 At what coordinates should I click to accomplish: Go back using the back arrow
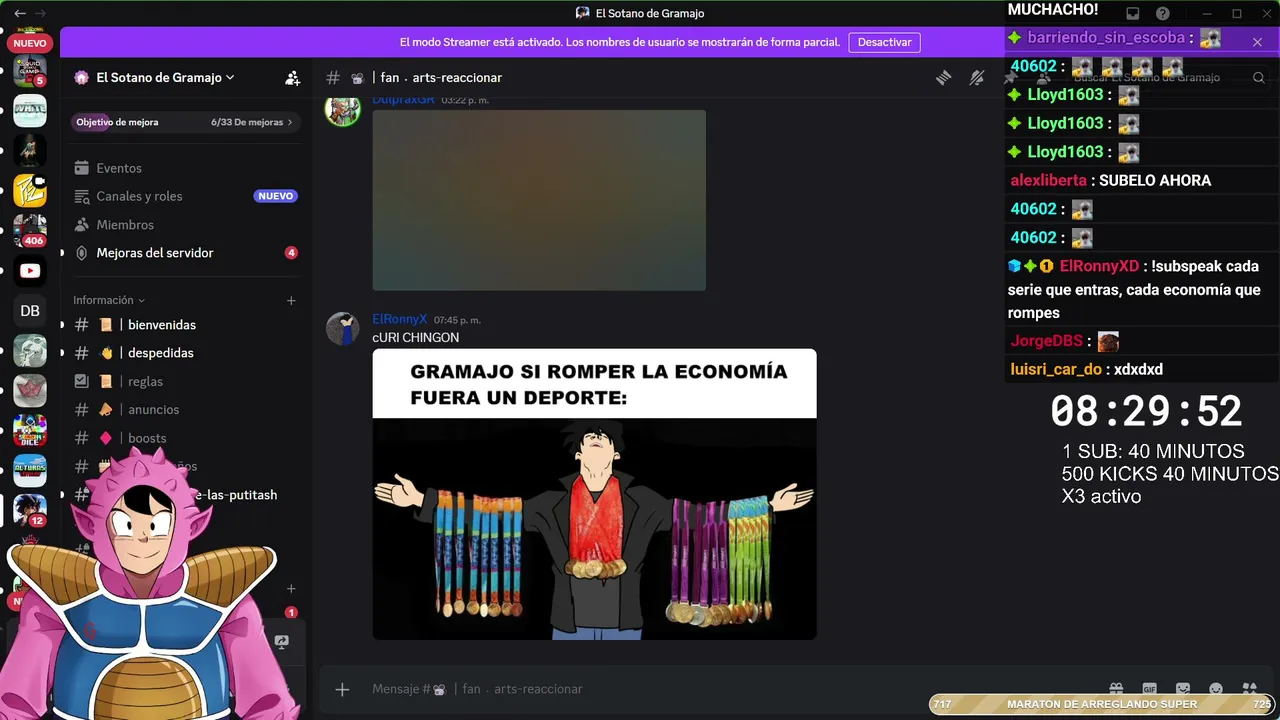point(20,13)
